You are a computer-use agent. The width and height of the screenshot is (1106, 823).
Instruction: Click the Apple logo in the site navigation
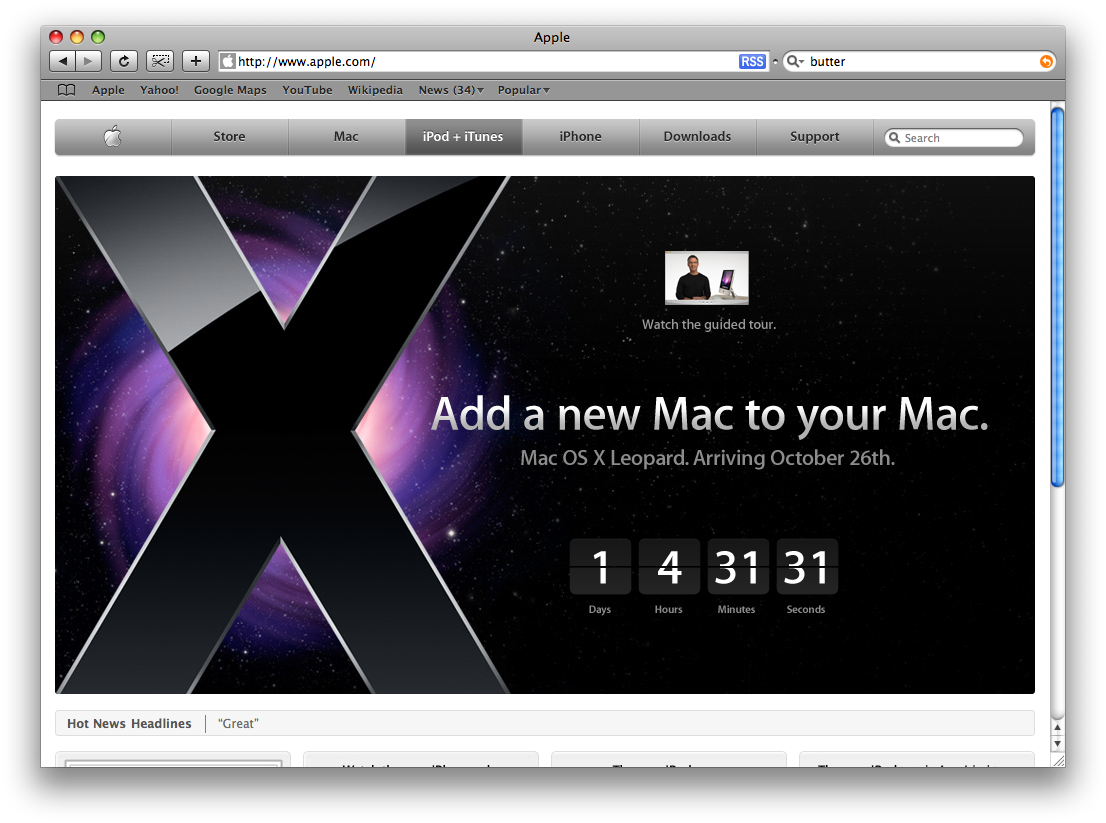(113, 136)
